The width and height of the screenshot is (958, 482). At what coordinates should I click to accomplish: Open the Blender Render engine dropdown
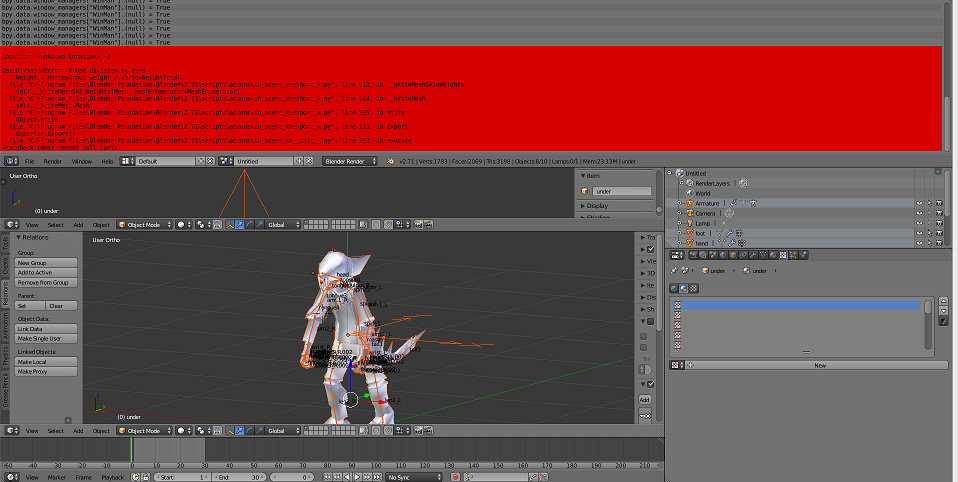(x=352, y=161)
